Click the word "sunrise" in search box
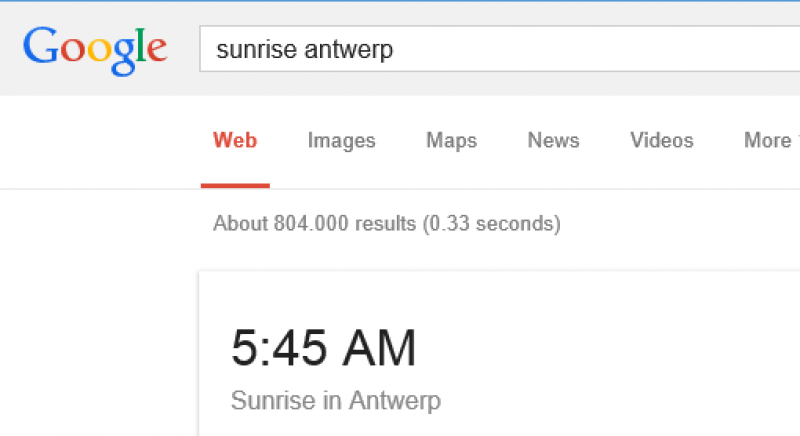800x436 pixels. (250, 50)
